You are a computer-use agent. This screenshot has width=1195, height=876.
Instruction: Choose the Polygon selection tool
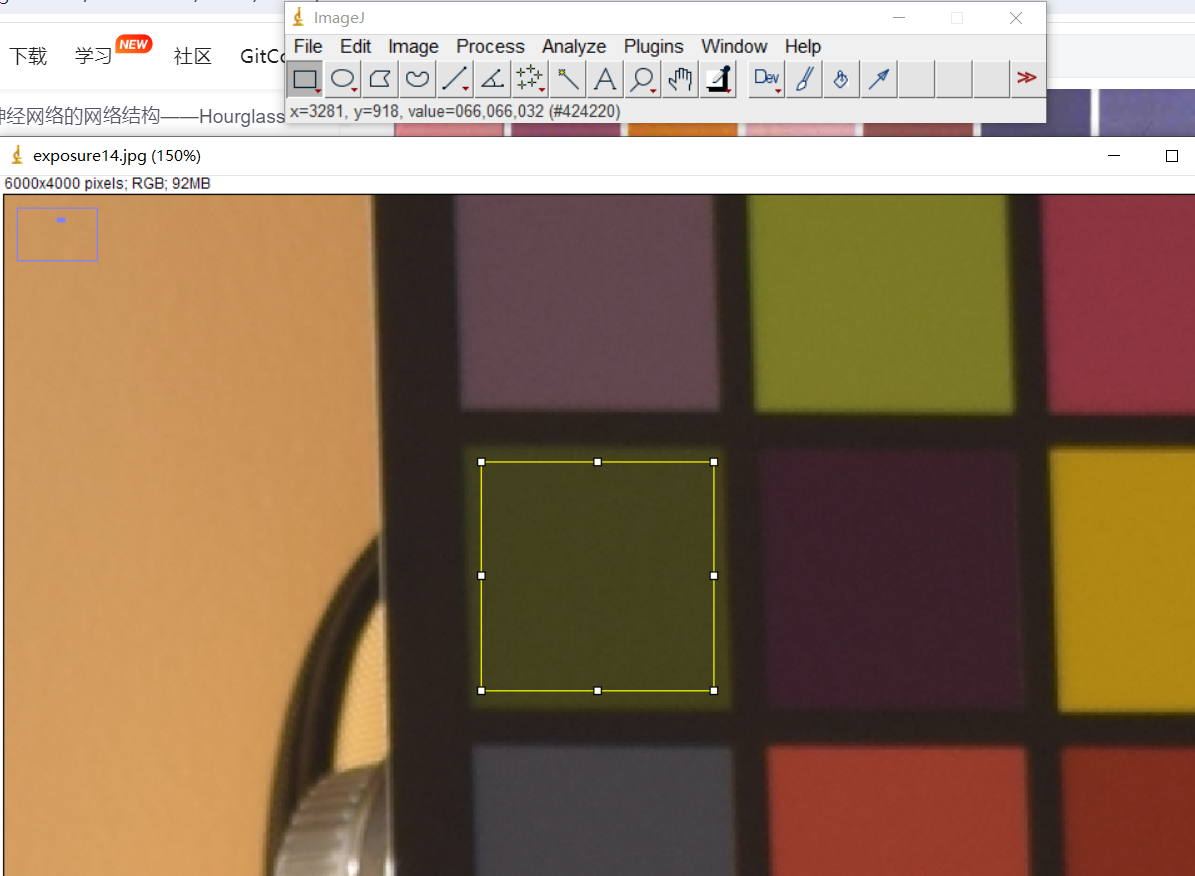coord(380,79)
